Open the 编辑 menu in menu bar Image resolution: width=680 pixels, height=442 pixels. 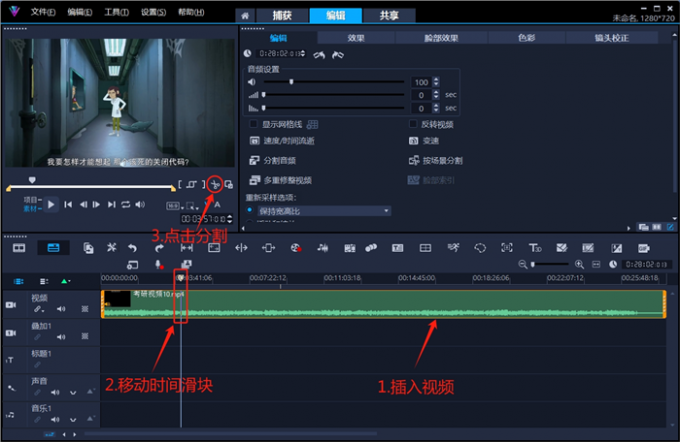point(79,12)
